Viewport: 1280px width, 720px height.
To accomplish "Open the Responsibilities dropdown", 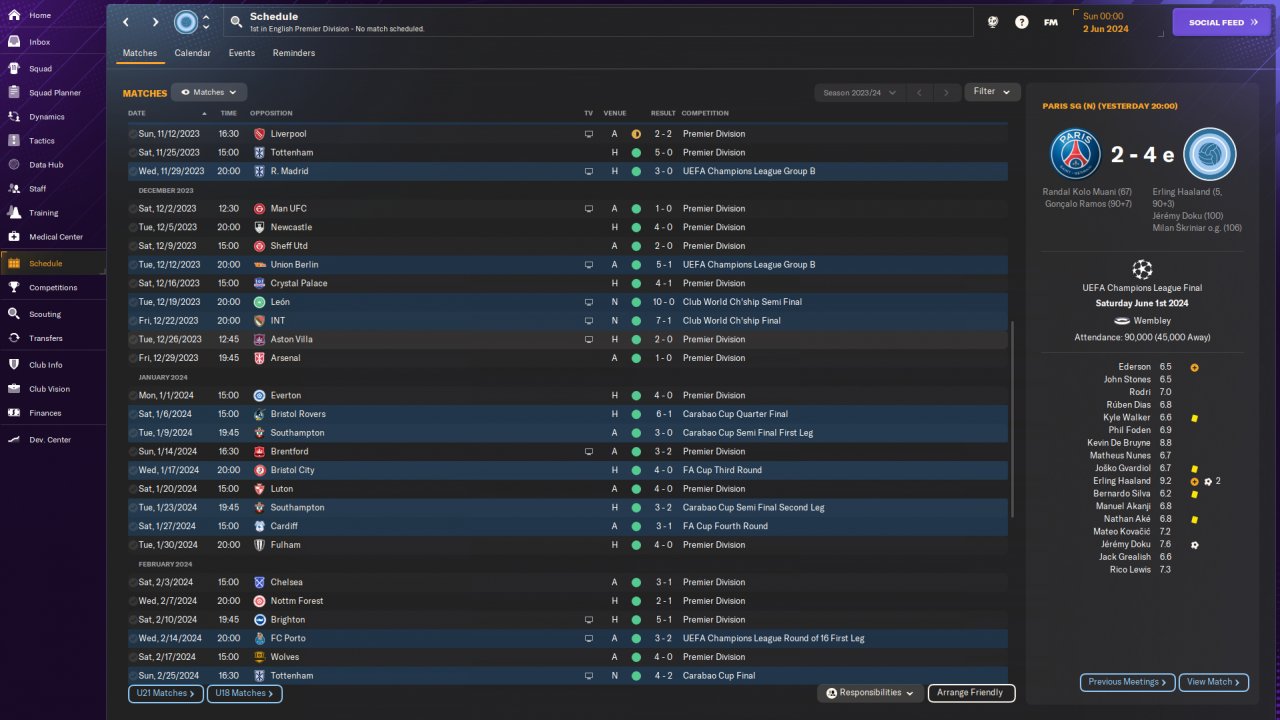I will point(869,693).
